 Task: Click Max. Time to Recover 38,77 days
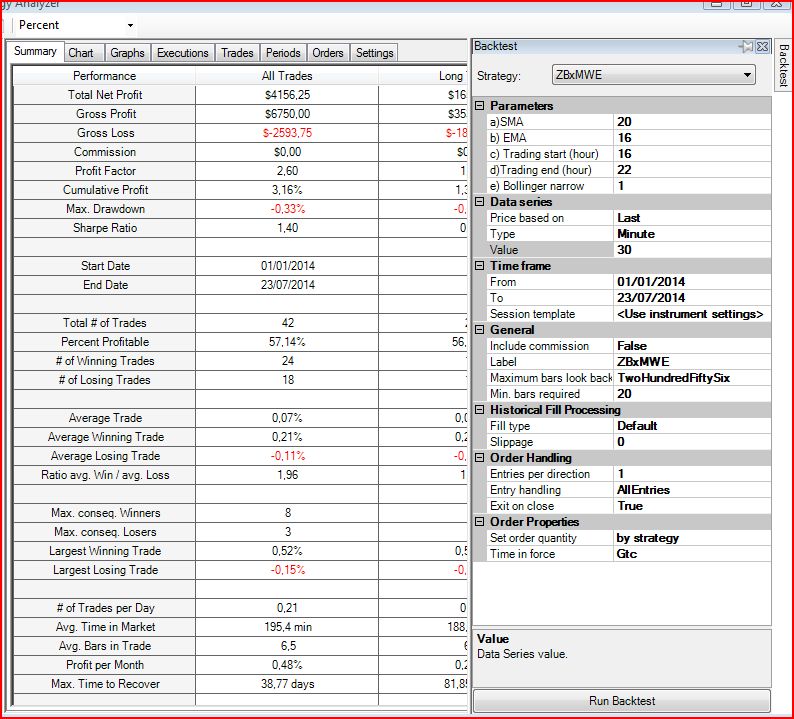coord(288,684)
